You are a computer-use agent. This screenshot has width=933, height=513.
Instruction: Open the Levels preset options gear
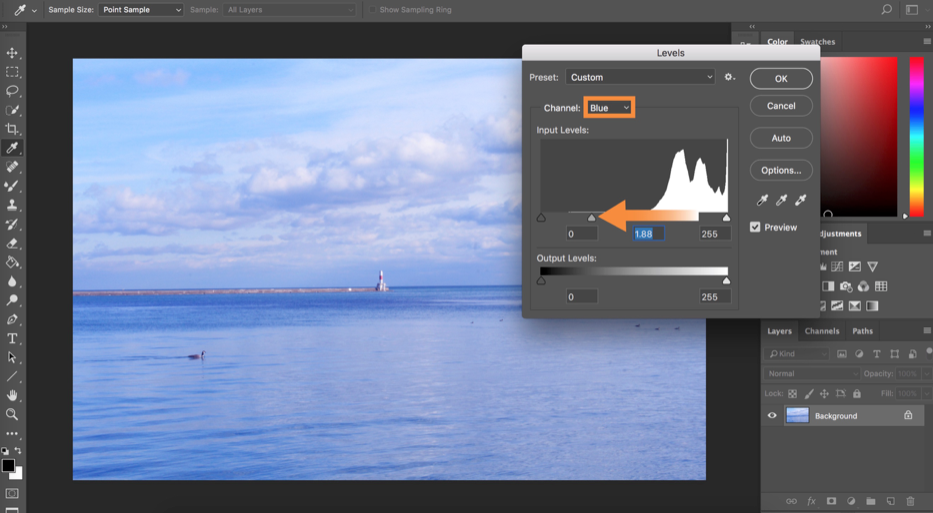point(730,77)
